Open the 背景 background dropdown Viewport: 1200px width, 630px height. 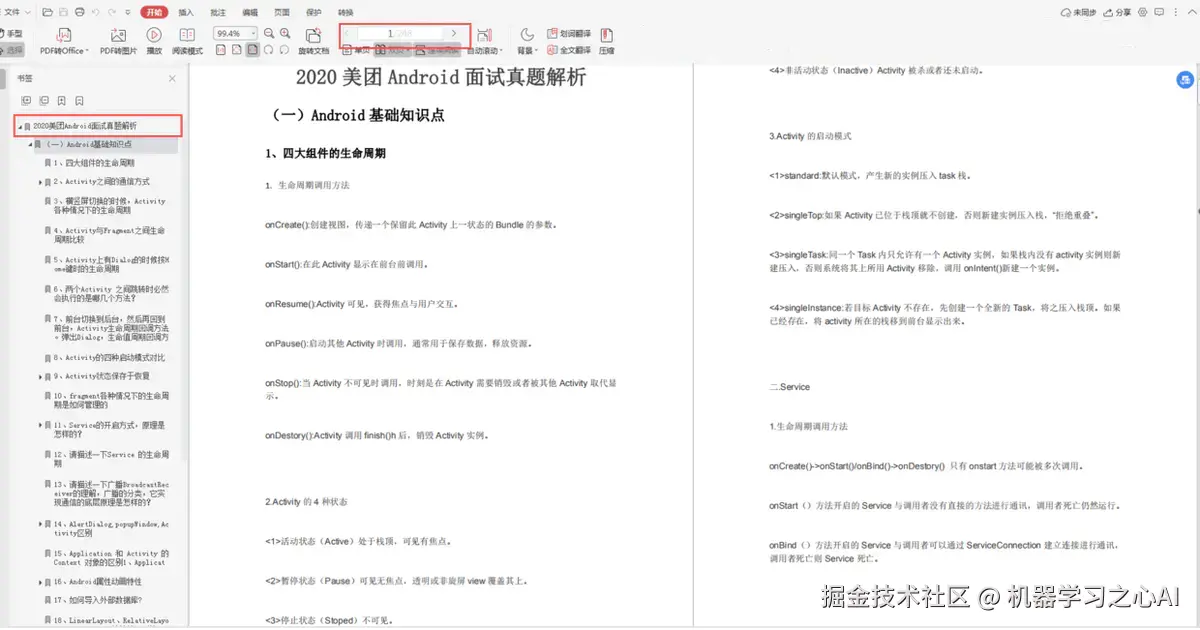[x=527, y=41]
